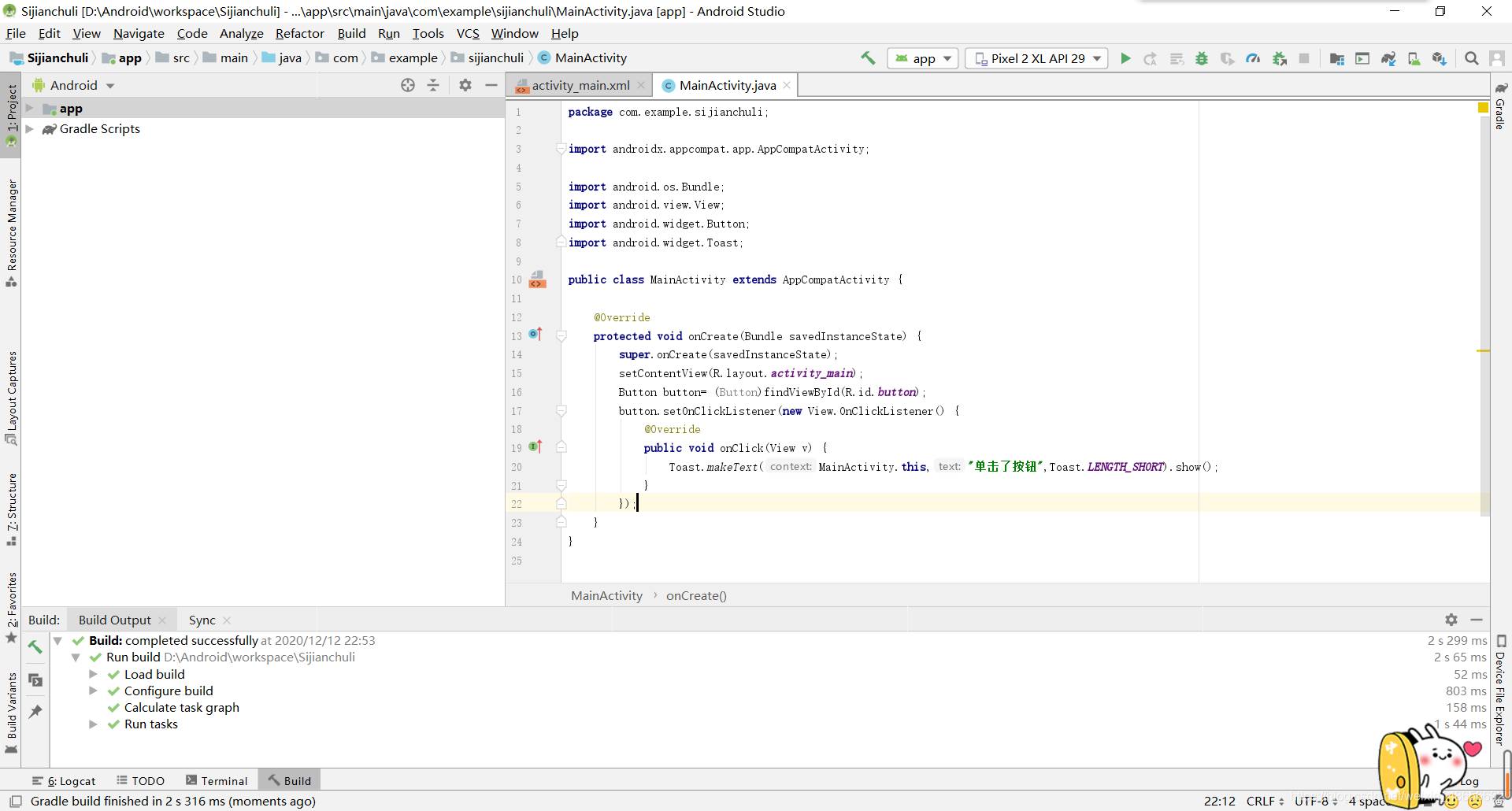Expand the Configure build node
The height and width of the screenshot is (811, 1512).
(93, 691)
